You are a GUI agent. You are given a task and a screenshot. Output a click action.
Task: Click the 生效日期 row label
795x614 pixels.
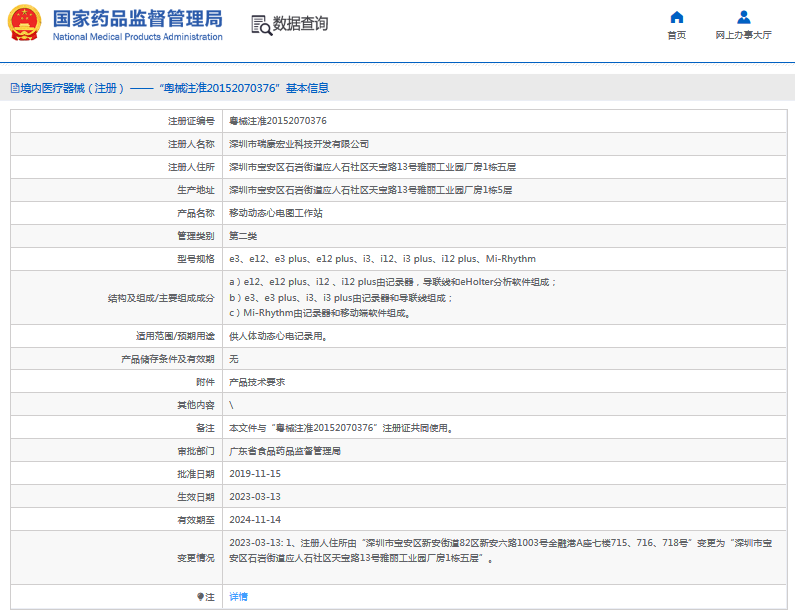point(196,497)
